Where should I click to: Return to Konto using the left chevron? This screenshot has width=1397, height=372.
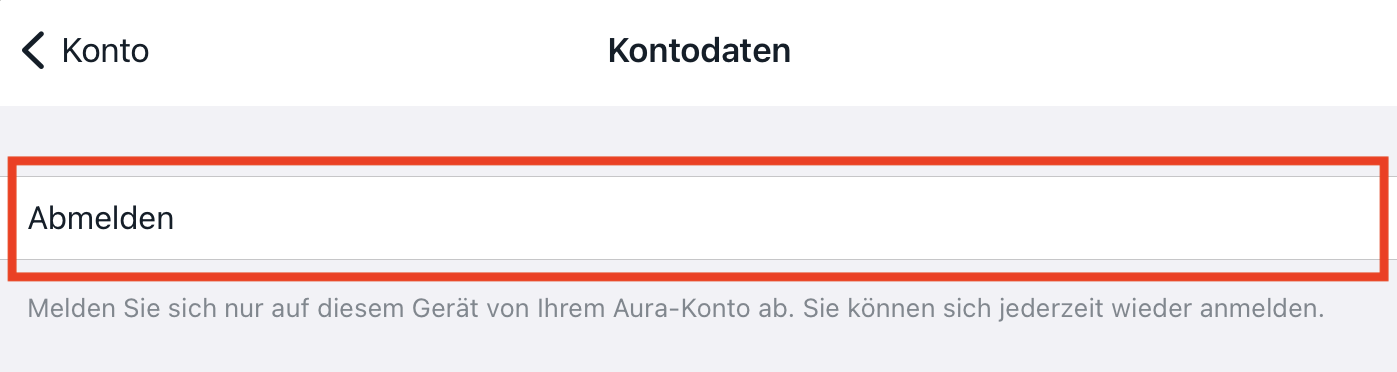pos(33,50)
